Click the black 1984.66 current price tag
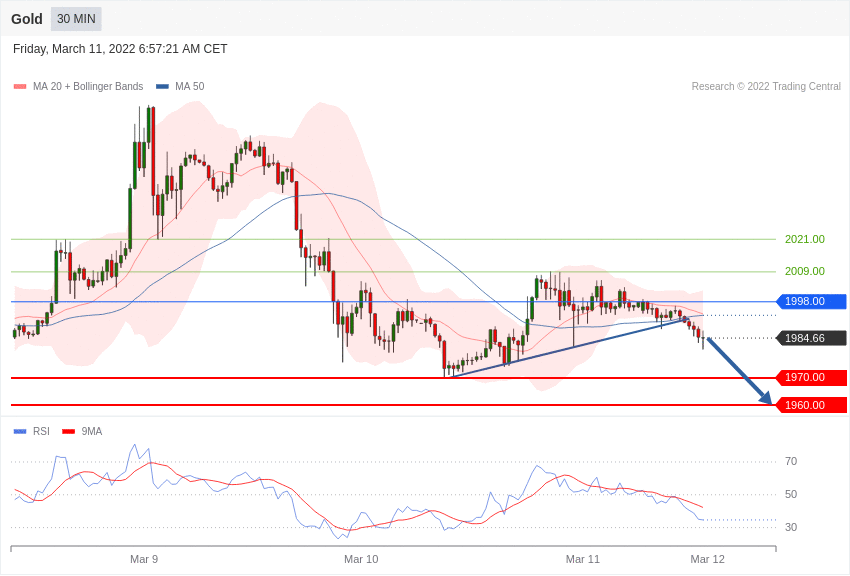The height and width of the screenshot is (576, 850). pos(811,338)
